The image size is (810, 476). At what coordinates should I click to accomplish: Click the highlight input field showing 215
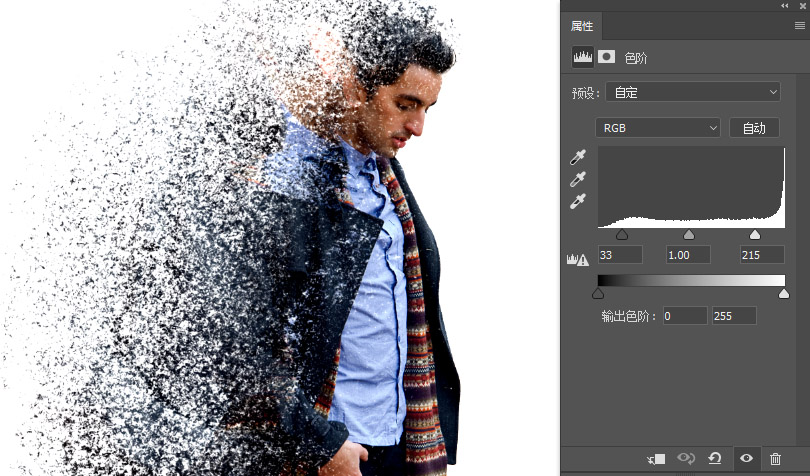pos(762,255)
